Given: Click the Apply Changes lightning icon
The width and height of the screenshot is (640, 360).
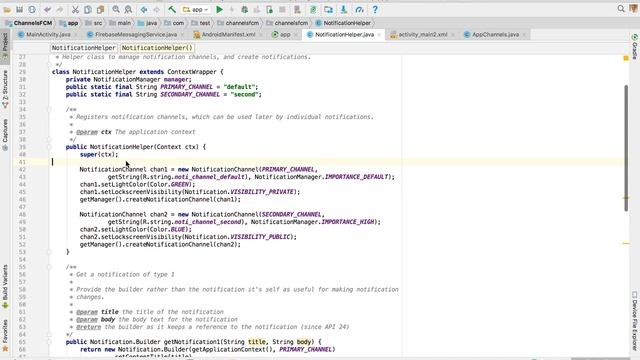Looking at the screenshot, I should 232,9.
